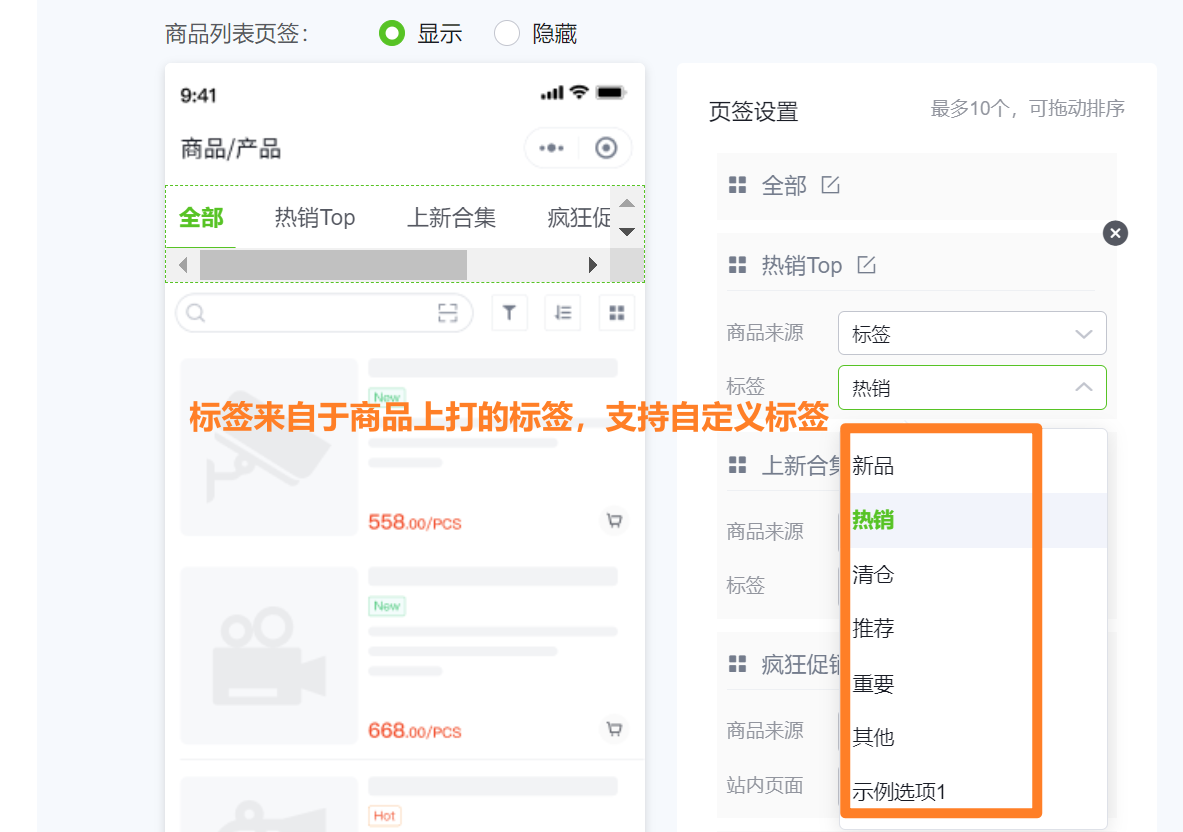The width and height of the screenshot is (1183, 832).
Task: Open the security camera product thumbnail
Action: click(269, 447)
